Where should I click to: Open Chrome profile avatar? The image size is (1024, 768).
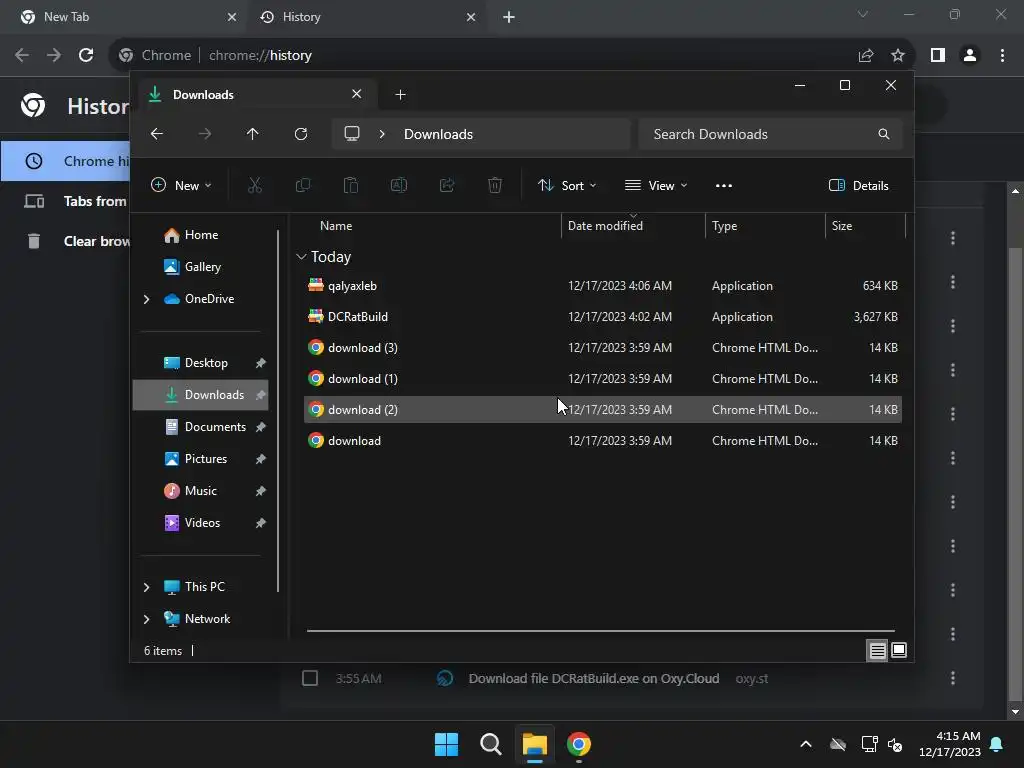(x=970, y=56)
